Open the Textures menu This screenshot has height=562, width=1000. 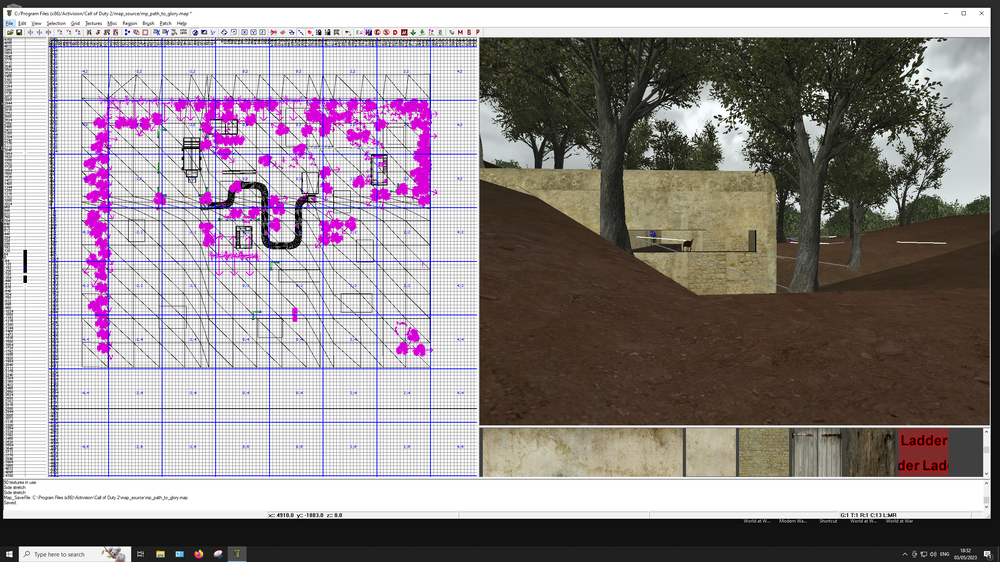tap(93, 23)
